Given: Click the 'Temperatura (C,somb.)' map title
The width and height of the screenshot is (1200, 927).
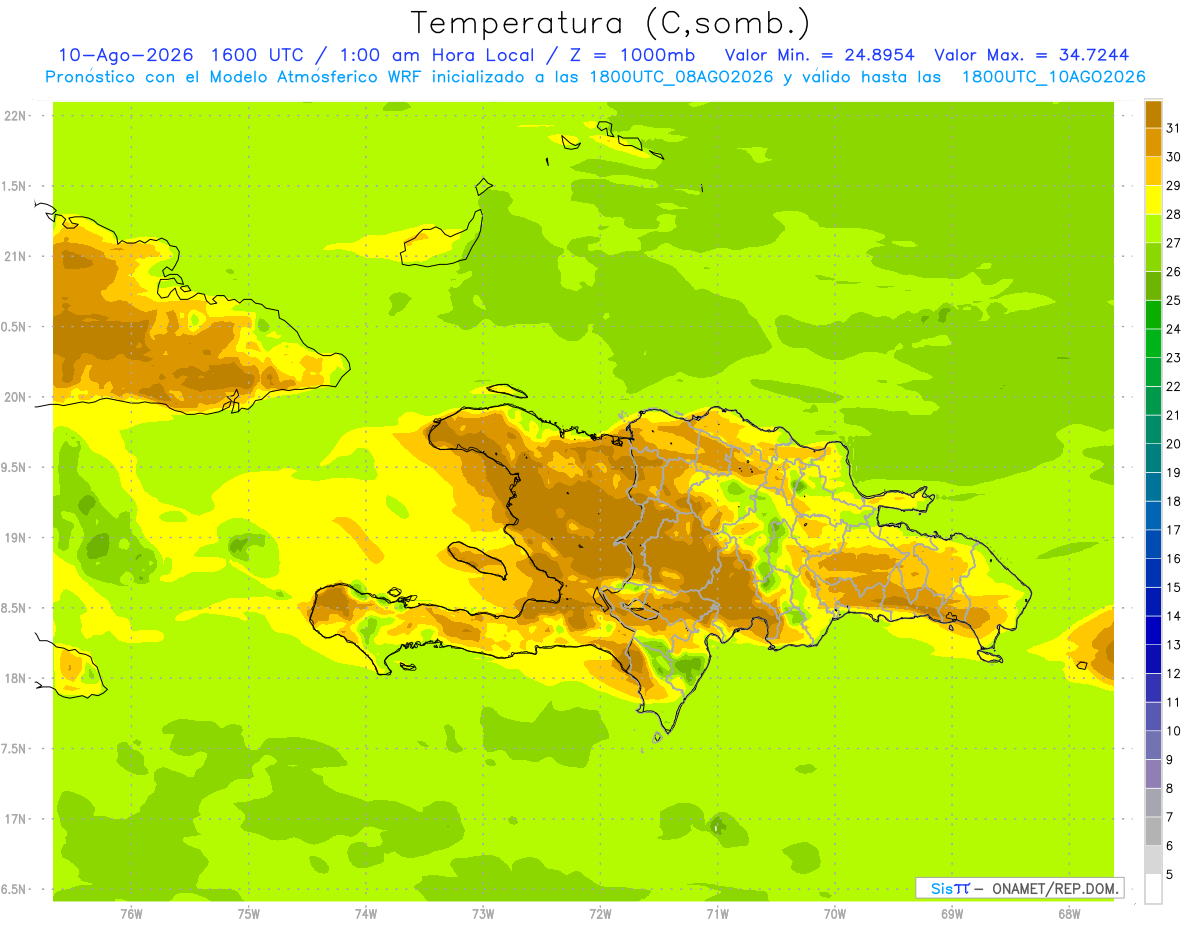Looking at the screenshot, I should 611,23.
